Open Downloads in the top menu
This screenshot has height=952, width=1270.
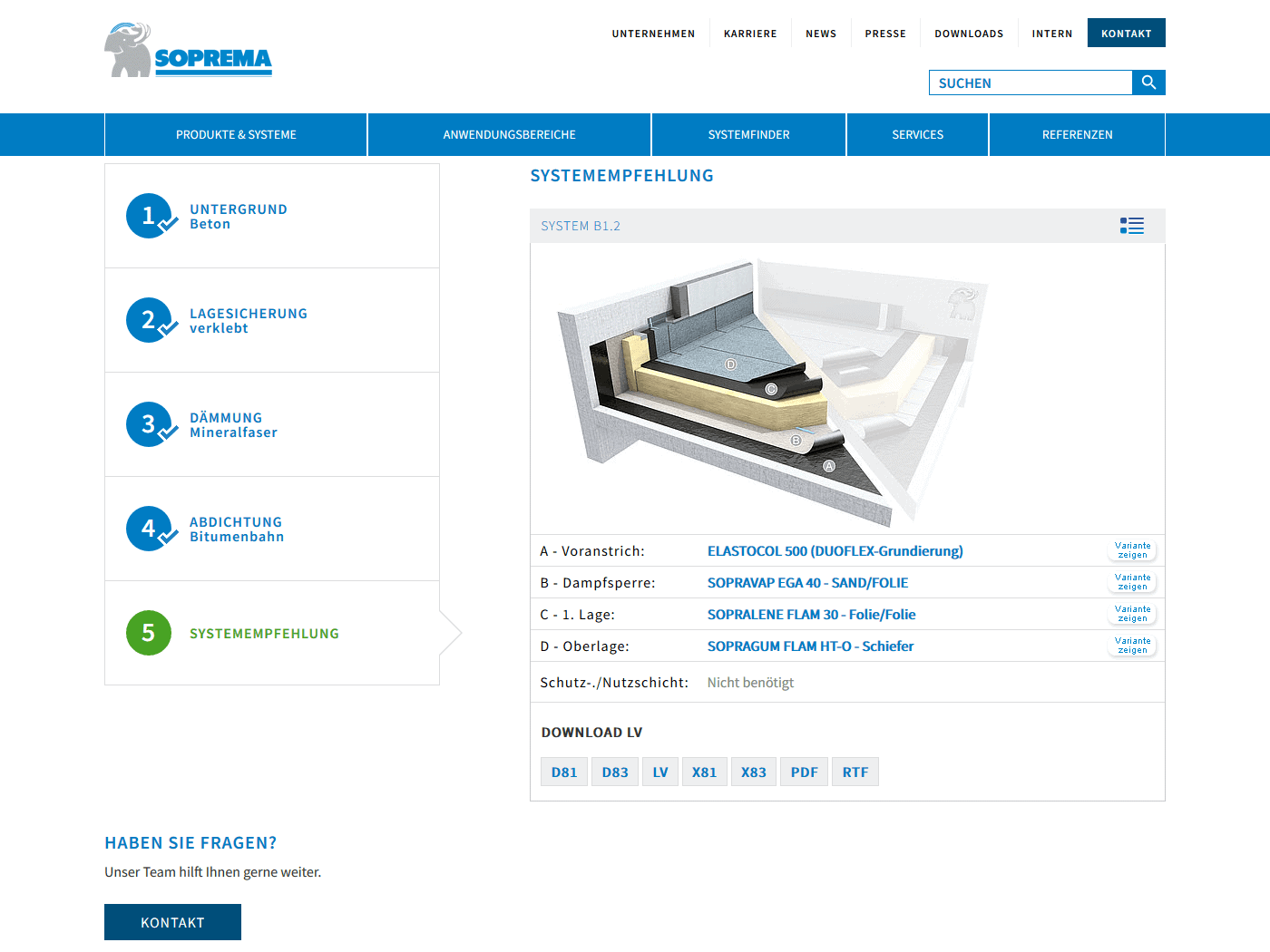[969, 34]
